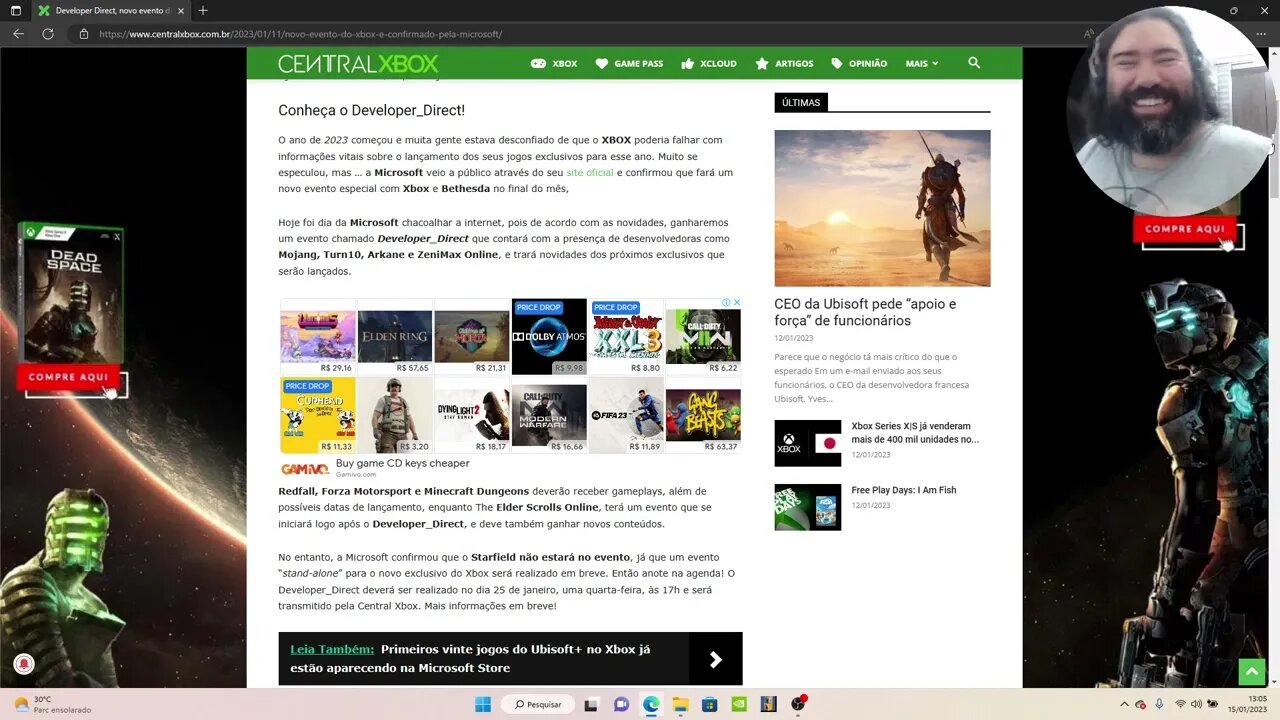Viewport: 1280px width, 720px height.
Task: Open the Cuphead ad tile
Action: click(x=318, y=415)
